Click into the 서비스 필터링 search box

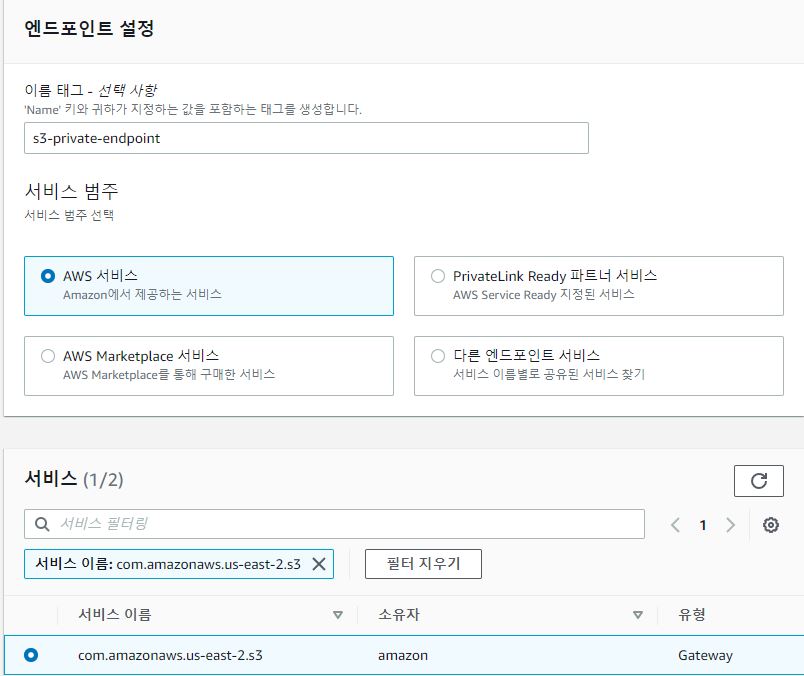pos(334,524)
